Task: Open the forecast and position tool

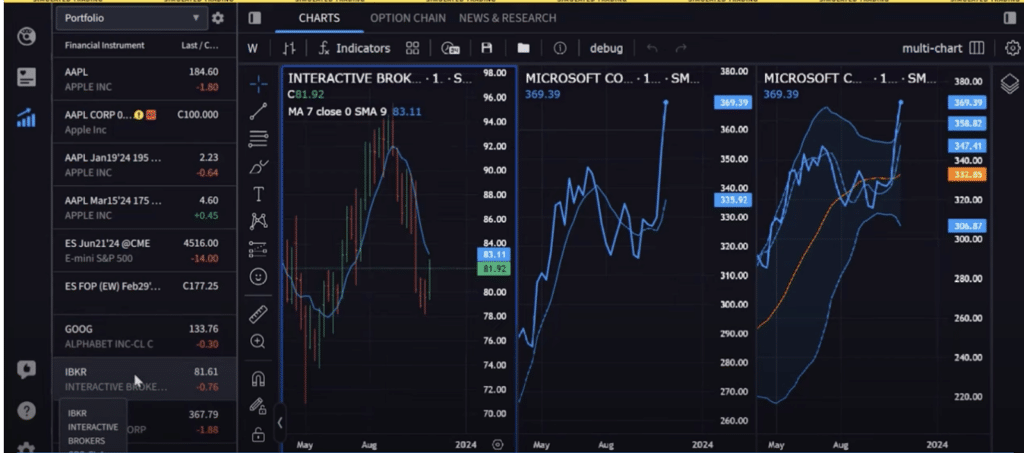Action: coord(259,249)
